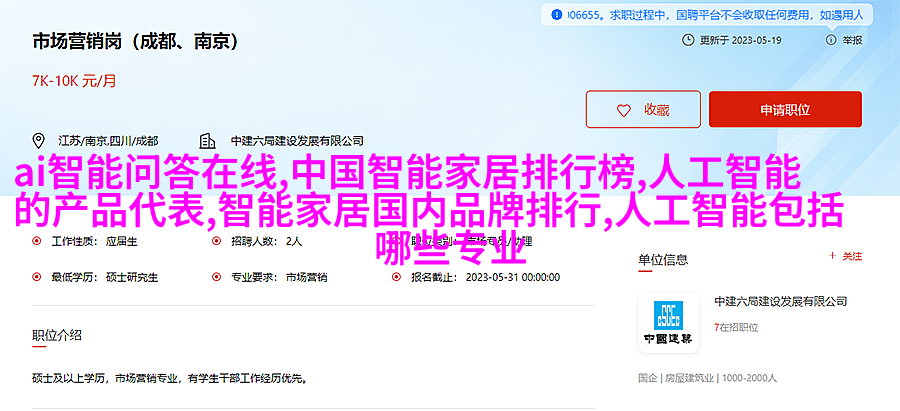The width and height of the screenshot is (900, 411).
Task: Click the company name under job title
Action: [297, 141]
